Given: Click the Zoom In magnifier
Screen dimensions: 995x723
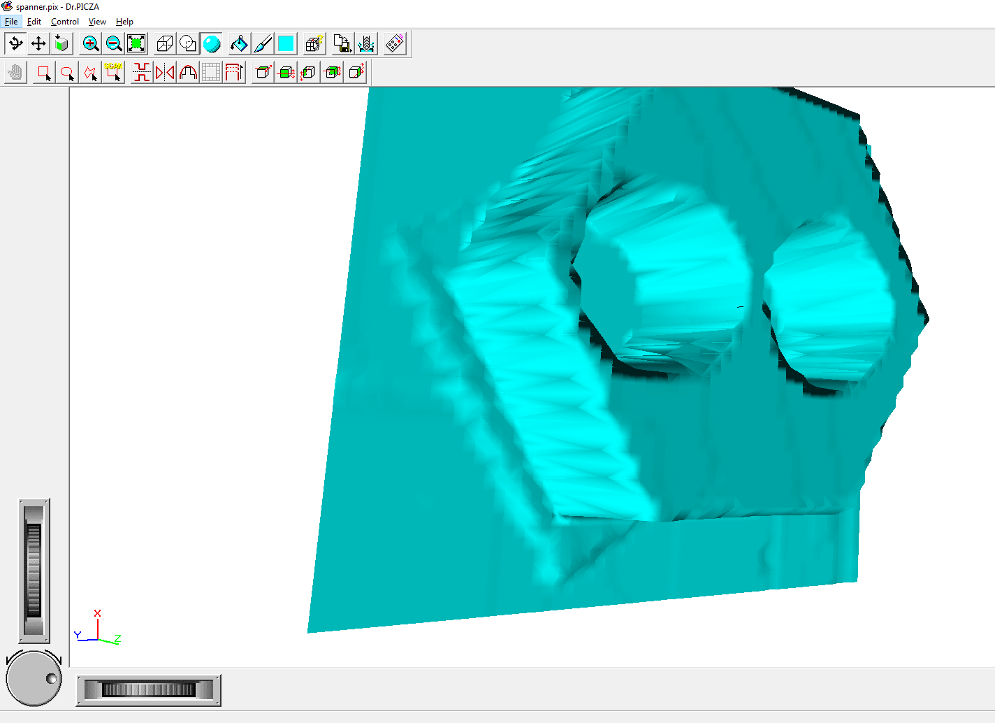Looking at the screenshot, I should point(91,43).
